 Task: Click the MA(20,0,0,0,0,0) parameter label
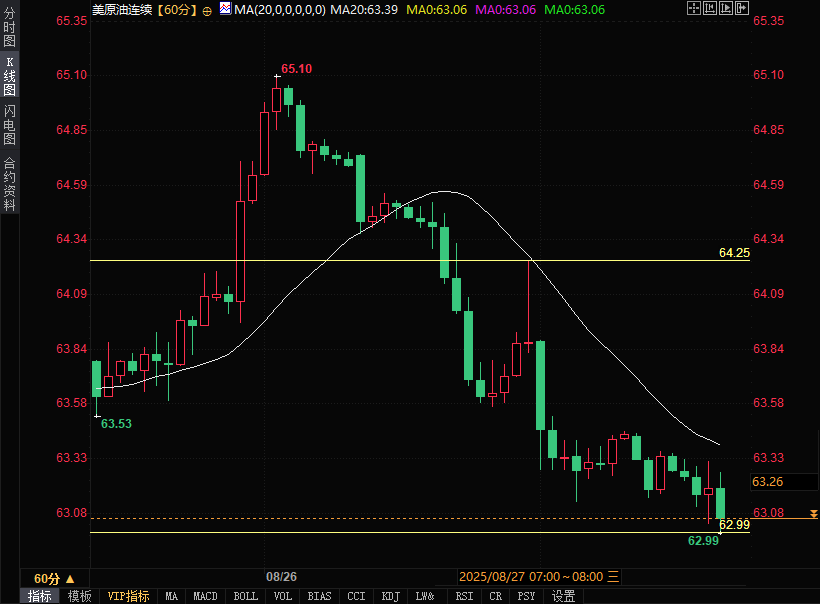pyautogui.click(x=280, y=10)
